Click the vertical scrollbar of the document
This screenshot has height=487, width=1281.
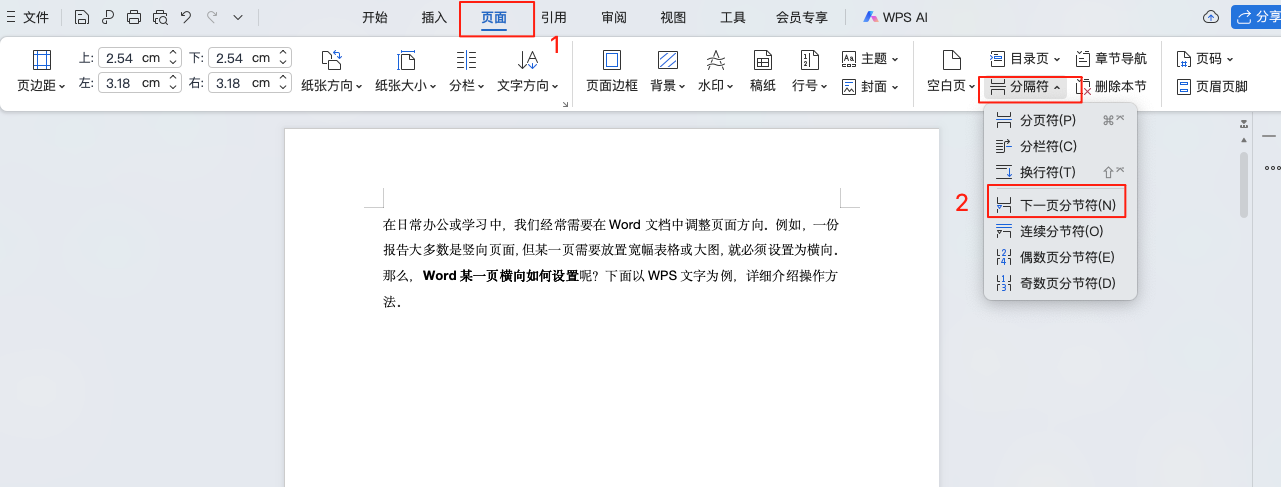pyautogui.click(x=1243, y=185)
